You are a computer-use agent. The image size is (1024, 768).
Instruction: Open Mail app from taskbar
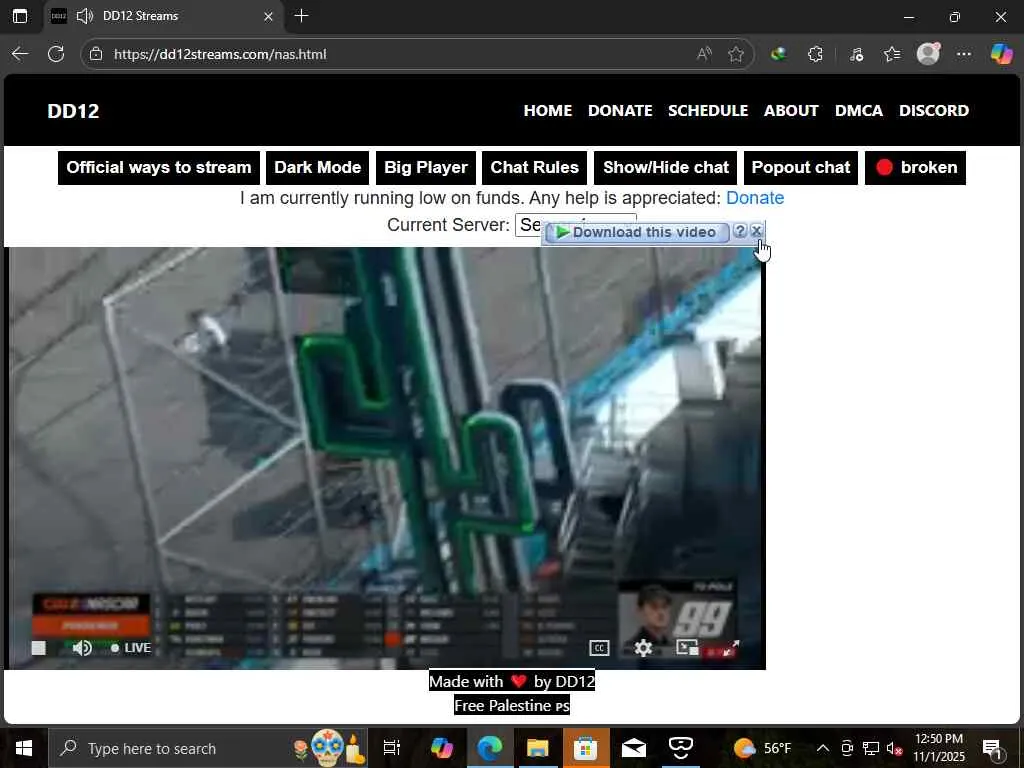click(x=633, y=748)
